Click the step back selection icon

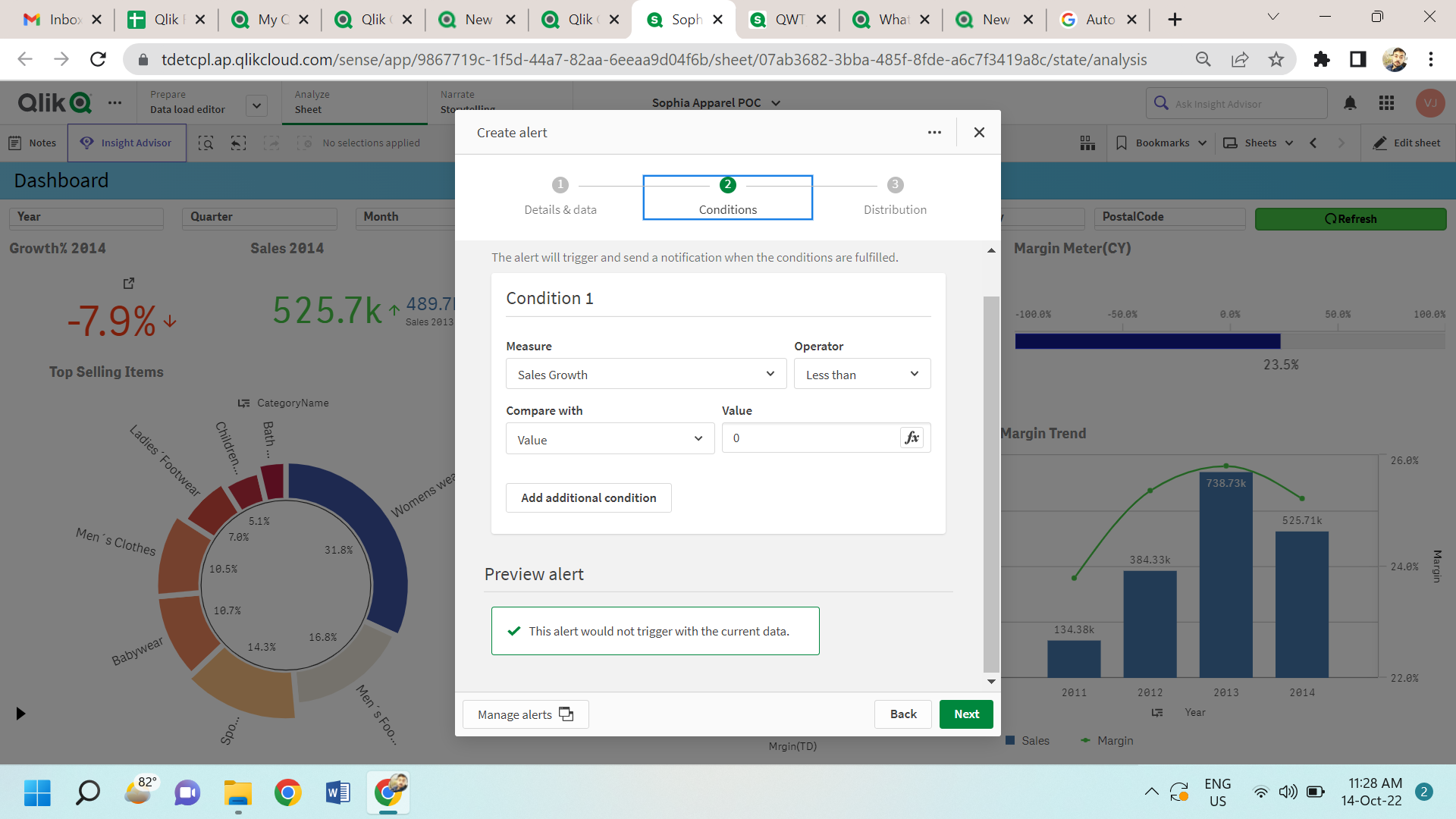pos(238,143)
